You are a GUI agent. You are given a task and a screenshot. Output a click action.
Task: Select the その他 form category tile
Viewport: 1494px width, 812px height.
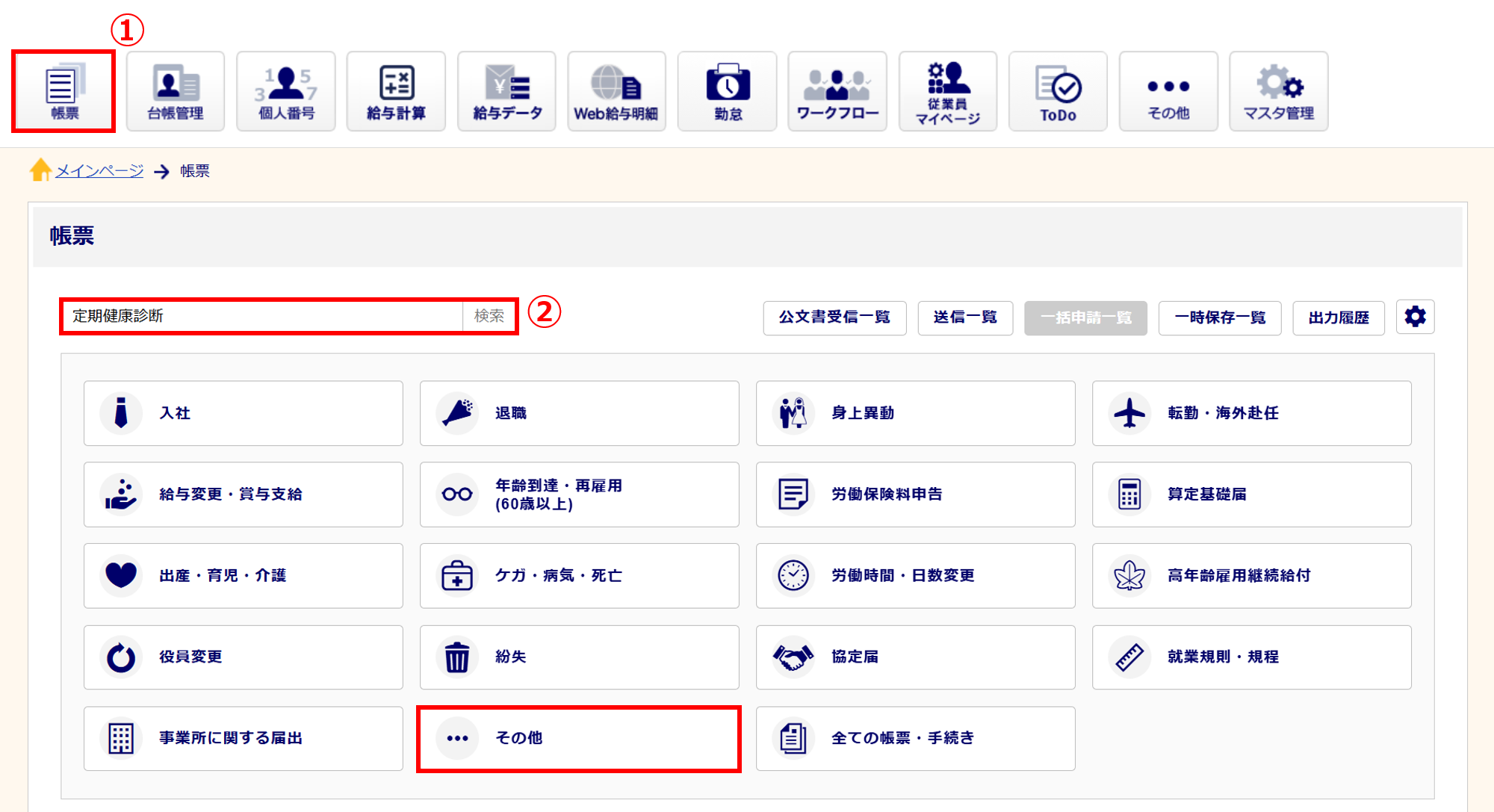pos(579,738)
